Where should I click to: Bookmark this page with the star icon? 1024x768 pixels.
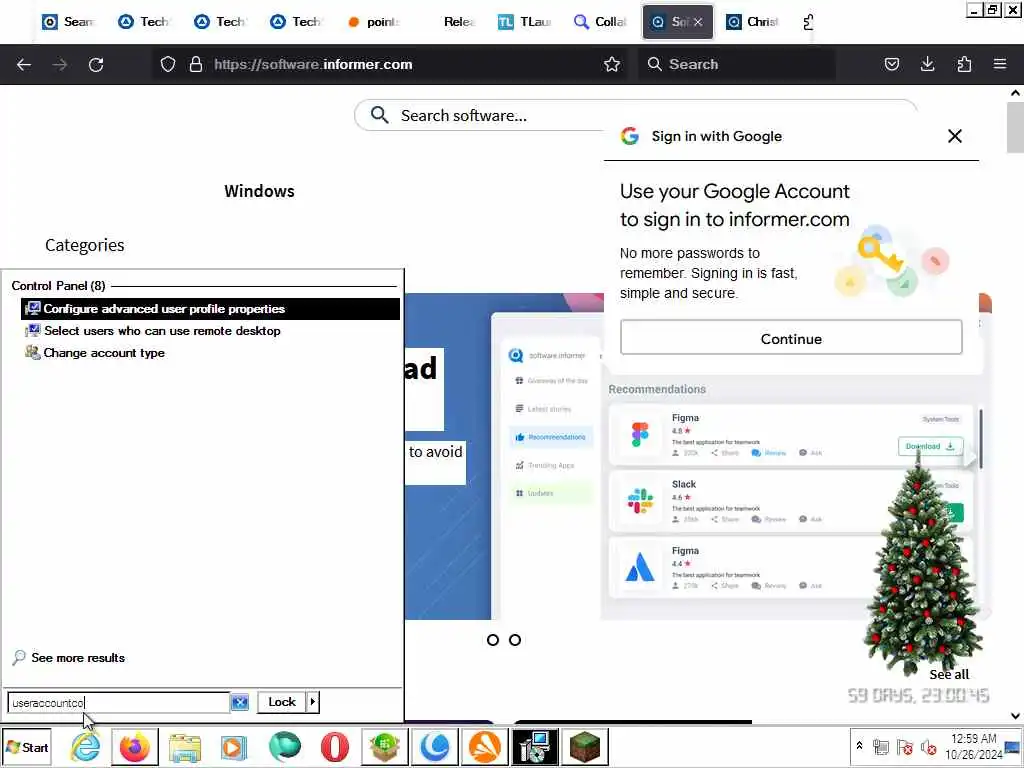612,64
